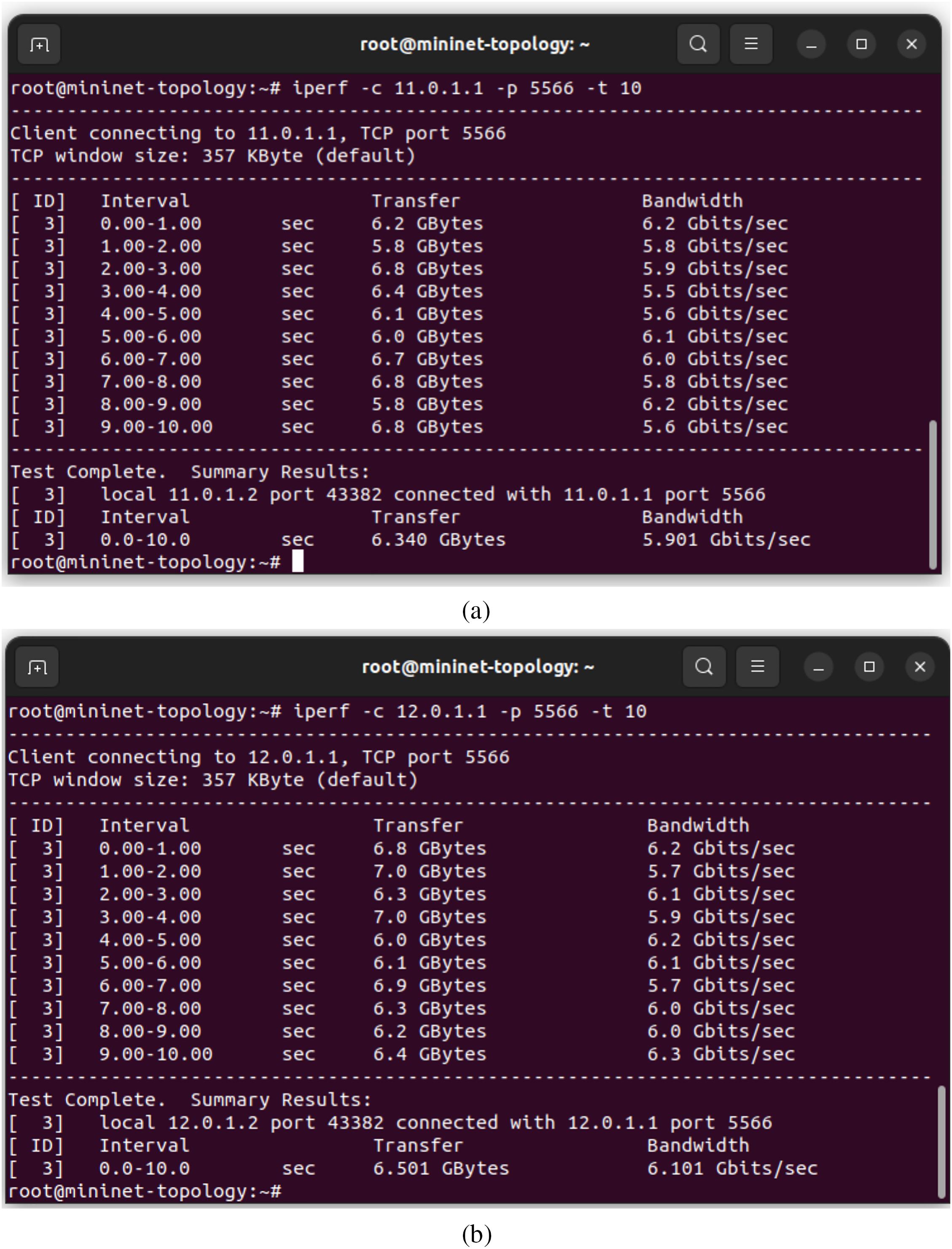Close the terminal window testing 11.0.1.1
The image size is (952, 1249).
(x=912, y=44)
